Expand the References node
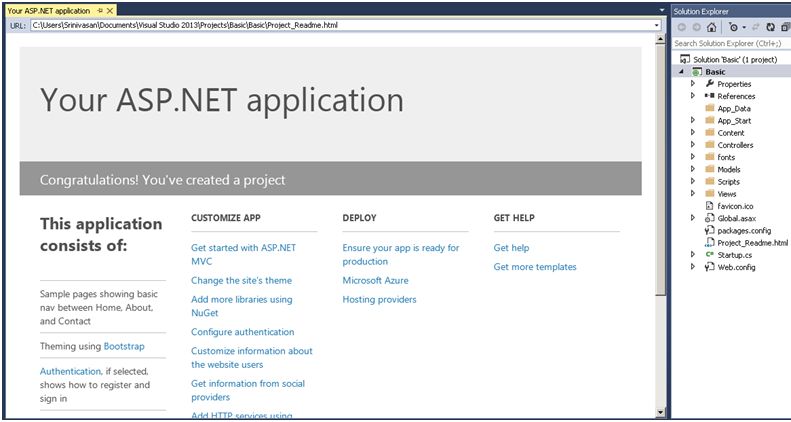 (692, 96)
